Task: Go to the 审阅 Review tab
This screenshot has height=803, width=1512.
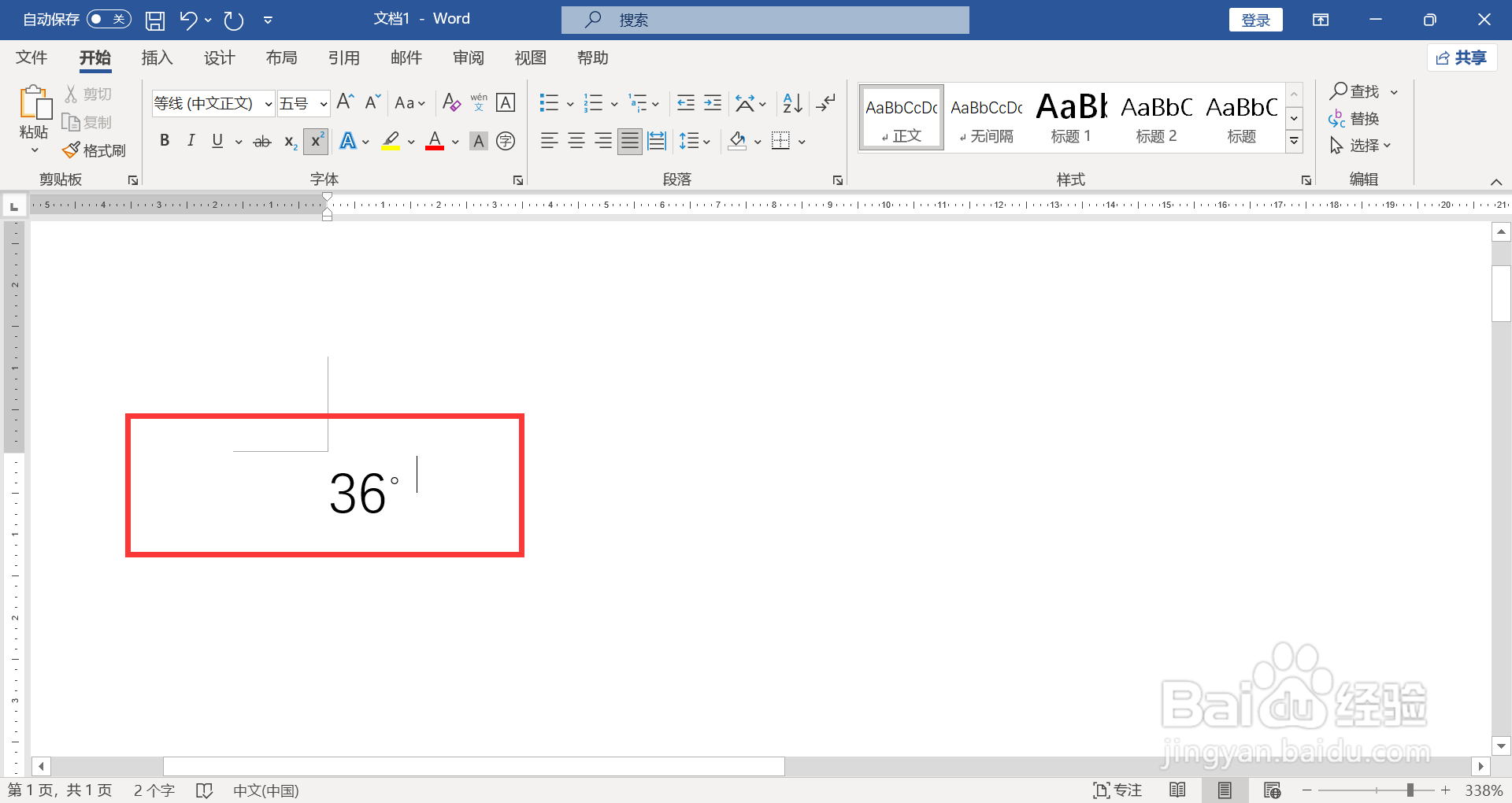Action: tap(469, 57)
